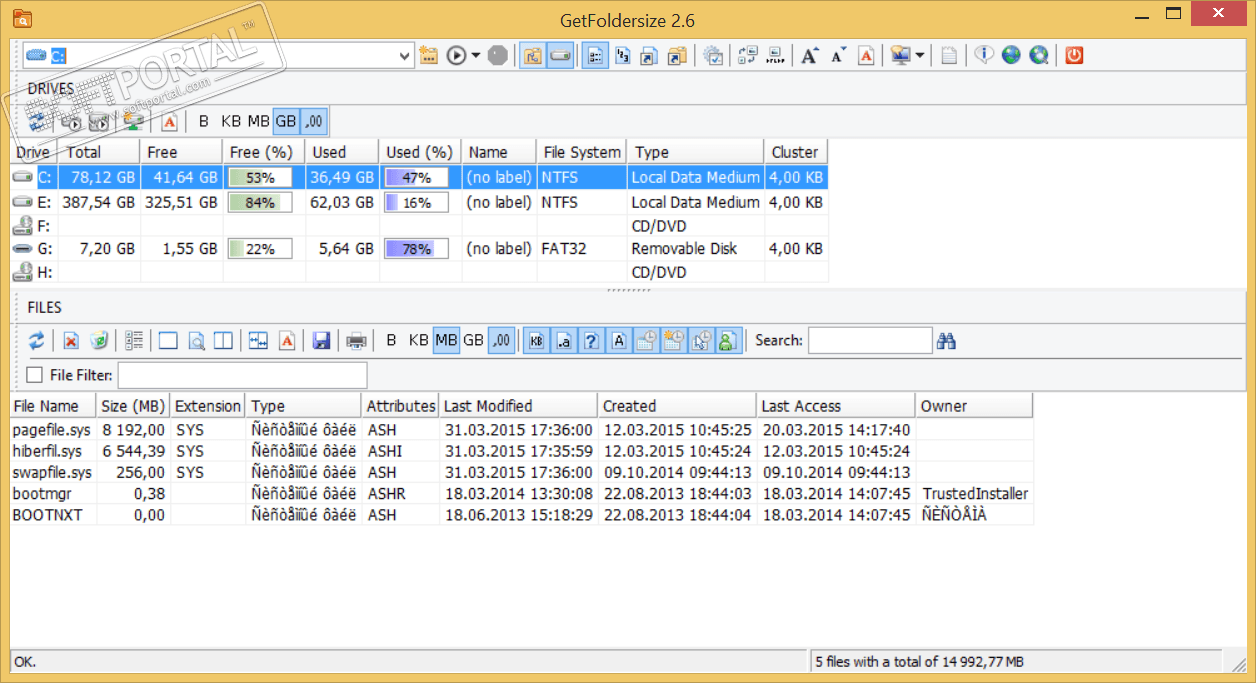Select the F: CD/DVD drive

(x=419, y=226)
